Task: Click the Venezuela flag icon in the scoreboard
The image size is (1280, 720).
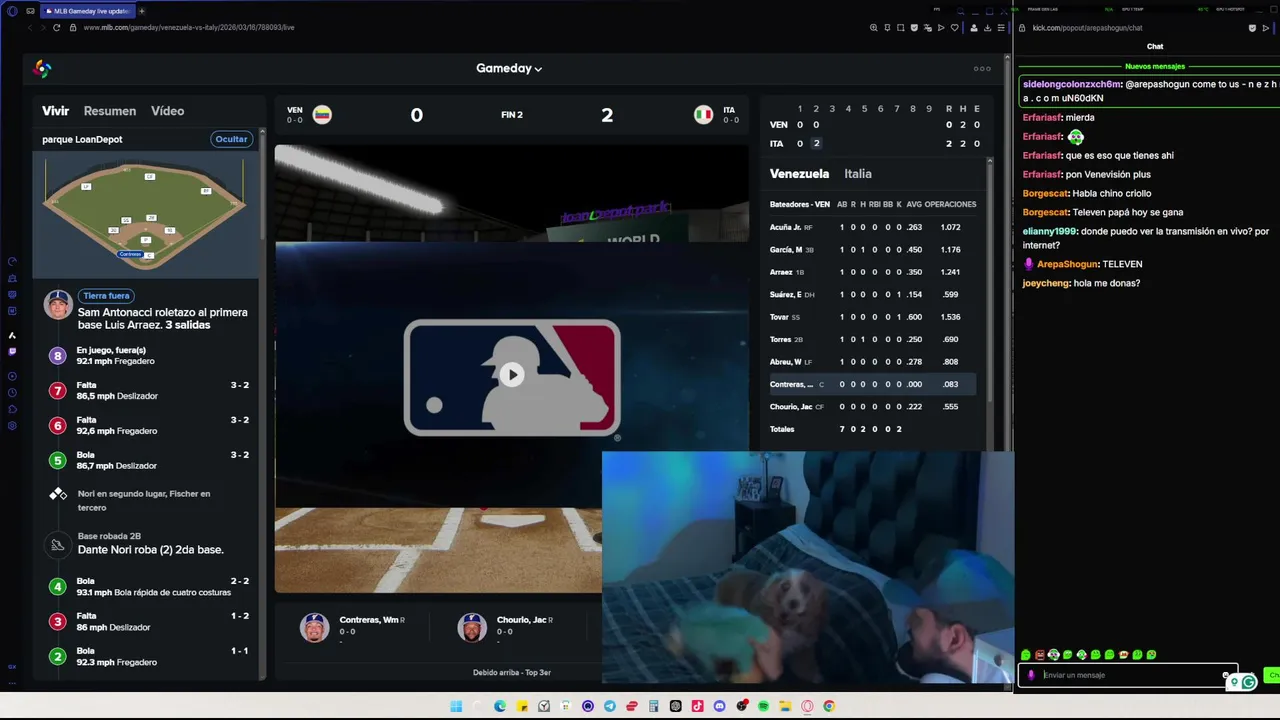Action: pyautogui.click(x=322, y=115)
